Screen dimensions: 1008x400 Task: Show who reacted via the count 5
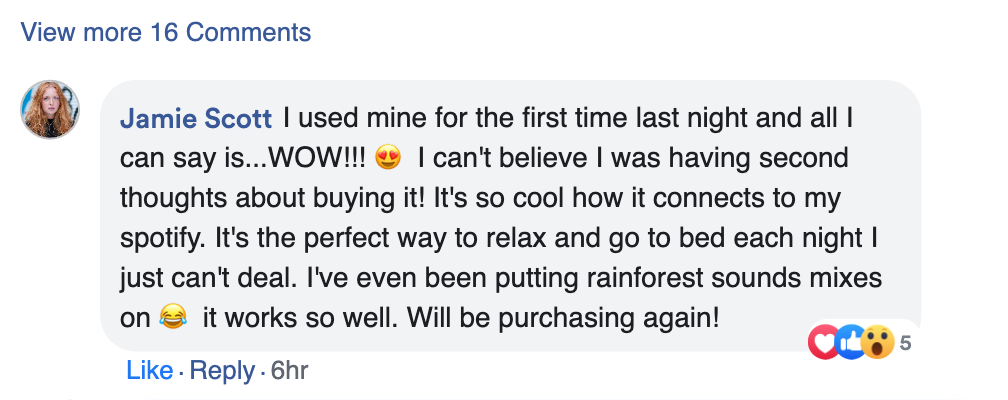(x=906, y=344)
